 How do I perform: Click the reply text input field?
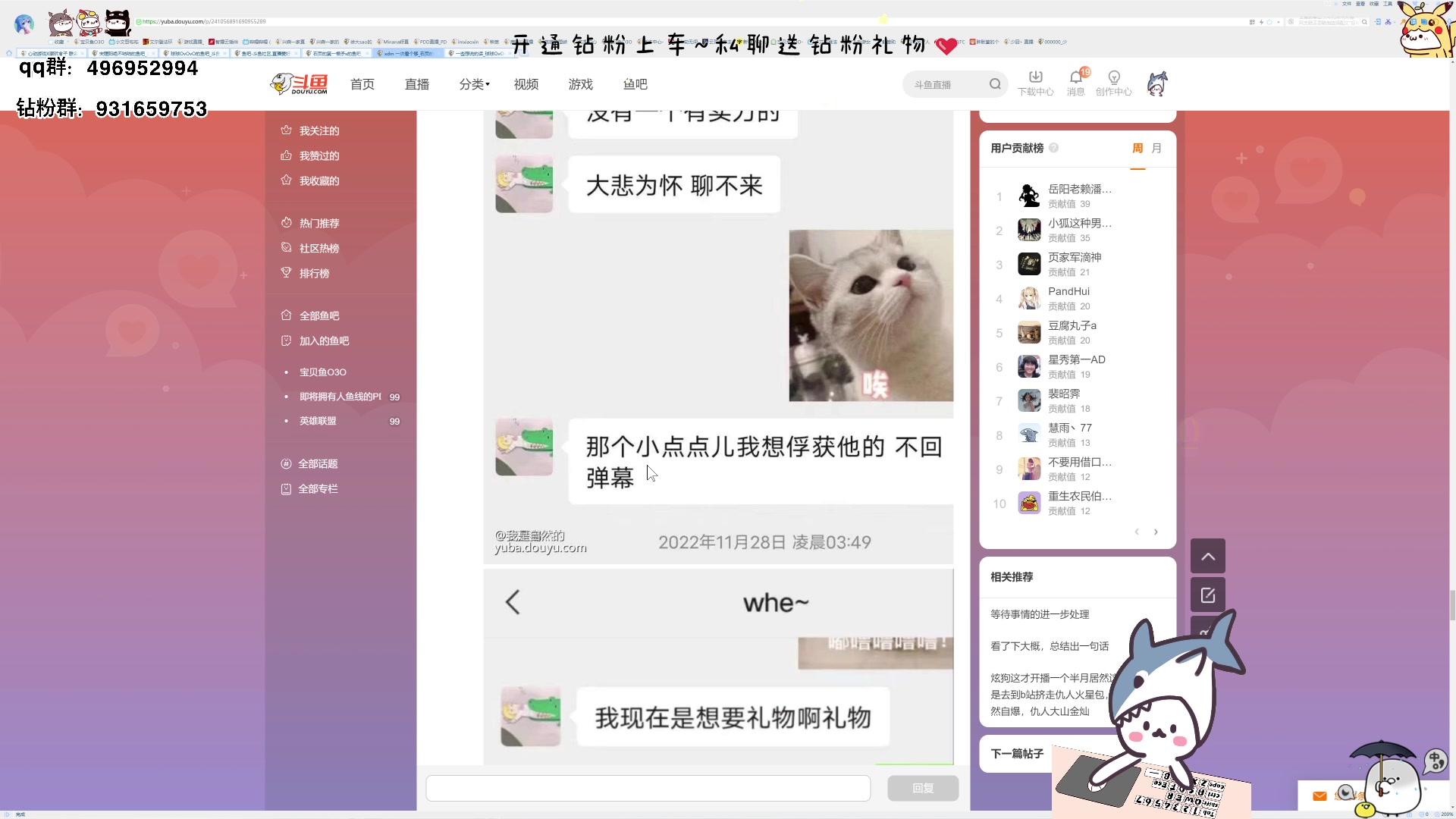(x=648, y=788)
